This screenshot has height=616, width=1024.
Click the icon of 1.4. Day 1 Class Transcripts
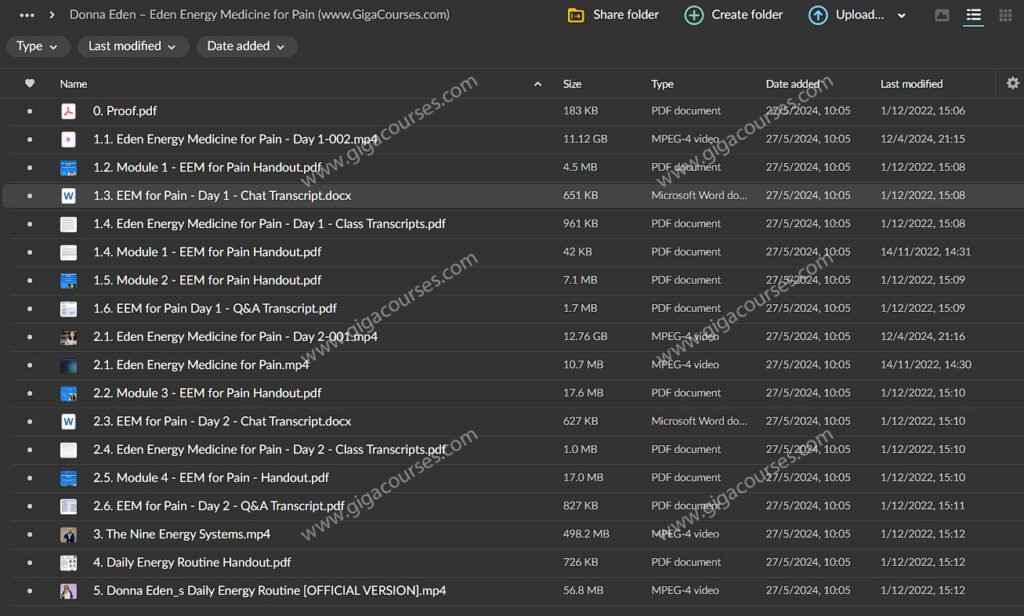68,224
